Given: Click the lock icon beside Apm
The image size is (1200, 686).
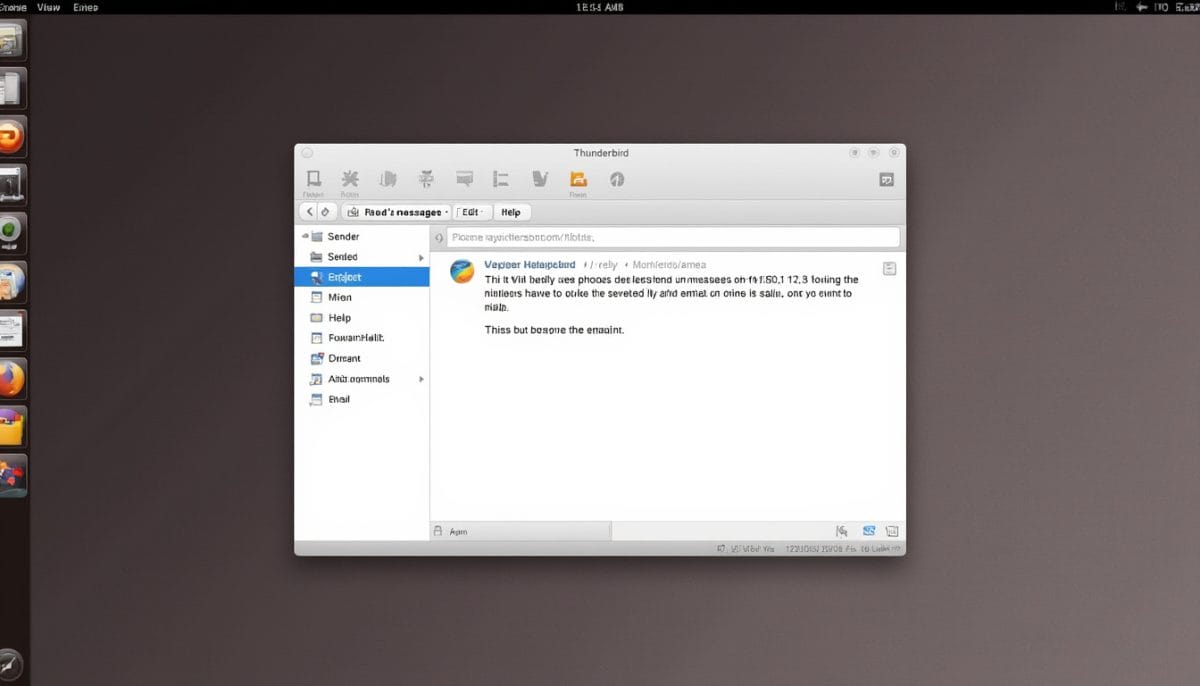Looking at the screenshot, I should point(439,532).
